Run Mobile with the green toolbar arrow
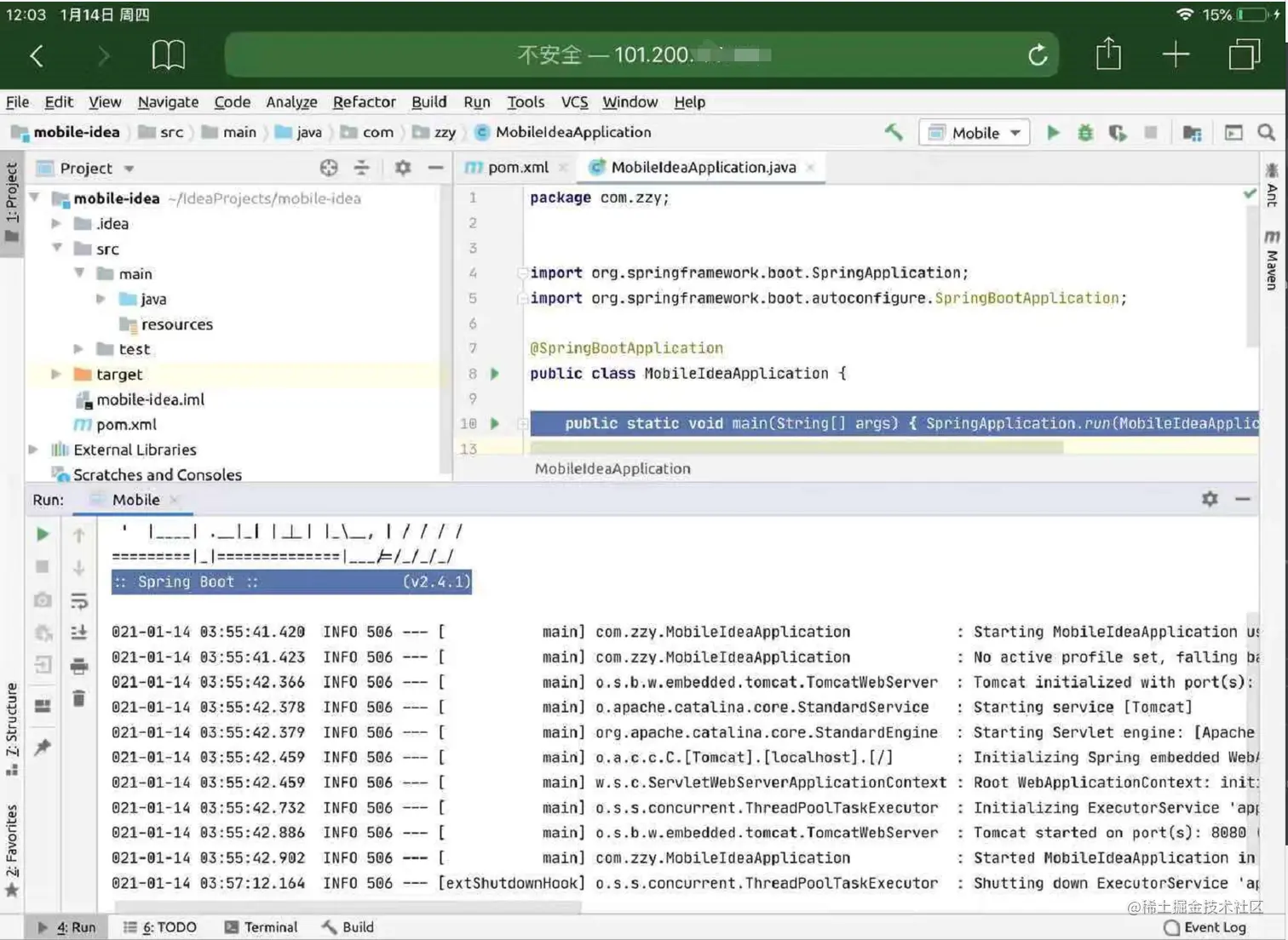1288x940 pixels. (1053, 132)
